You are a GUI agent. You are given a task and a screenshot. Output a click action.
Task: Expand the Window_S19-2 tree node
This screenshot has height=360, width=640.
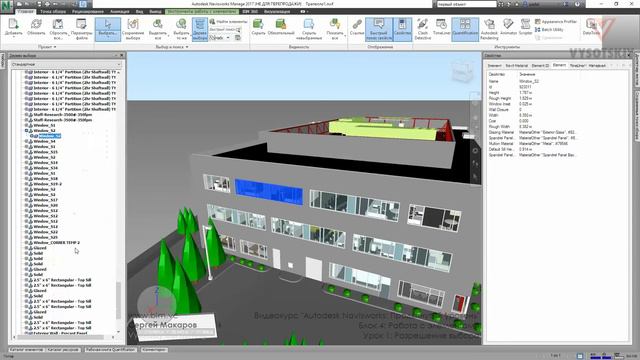pos(26,184)
